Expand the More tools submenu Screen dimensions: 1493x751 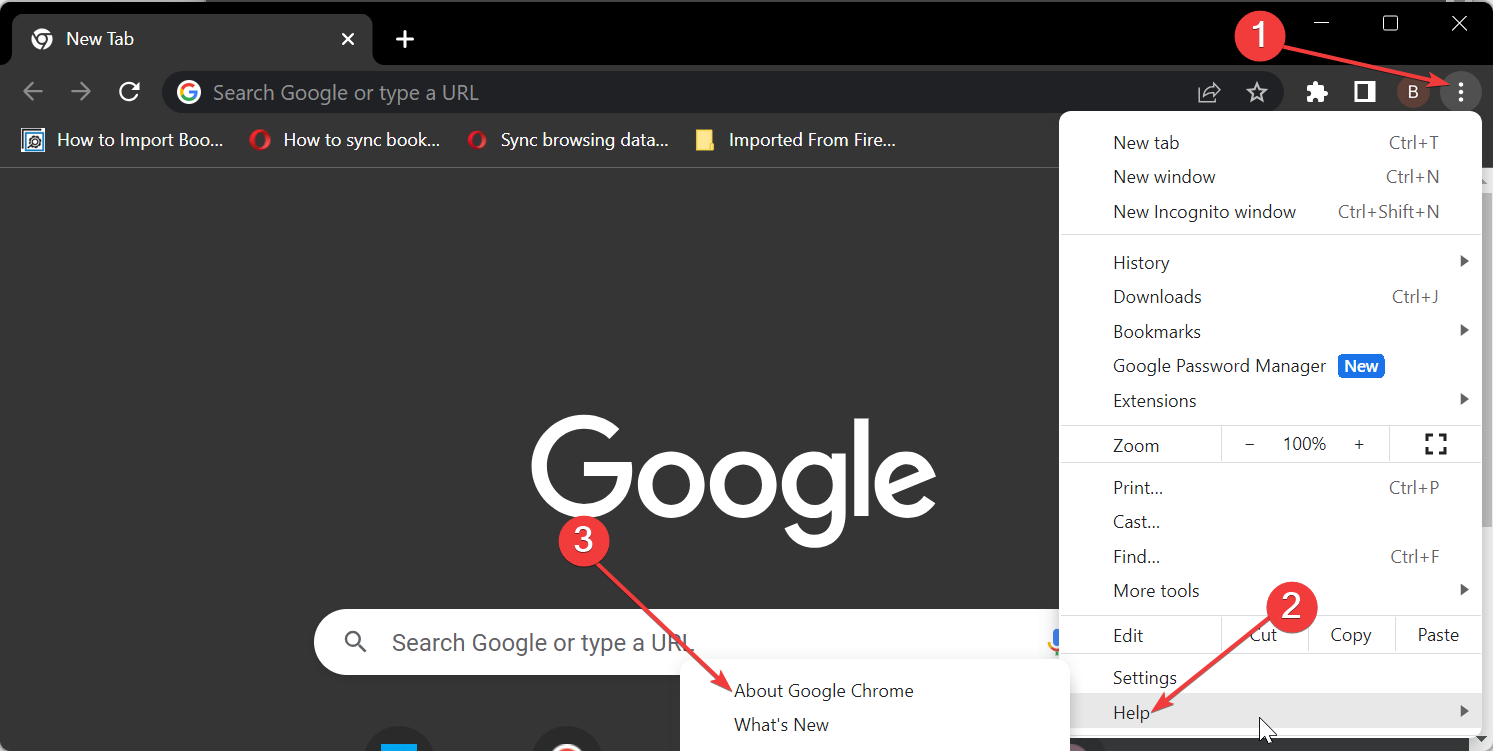1270,591
